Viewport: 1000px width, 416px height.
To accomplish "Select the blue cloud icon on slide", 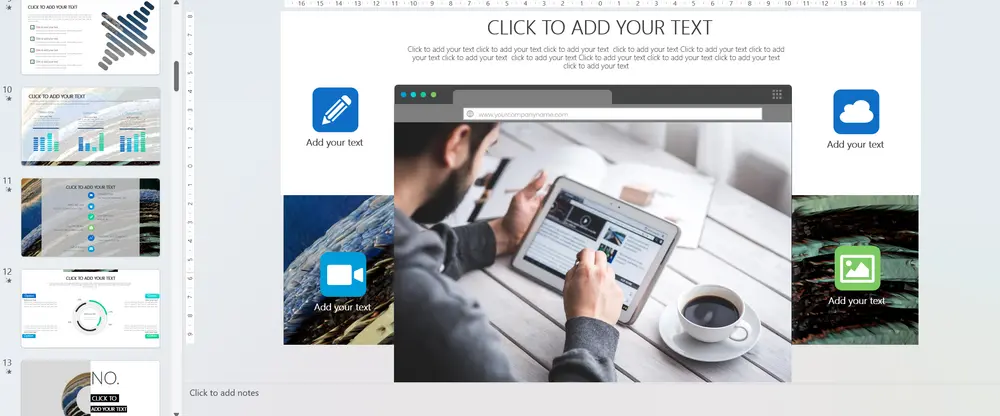I will (x=856, y=112).
